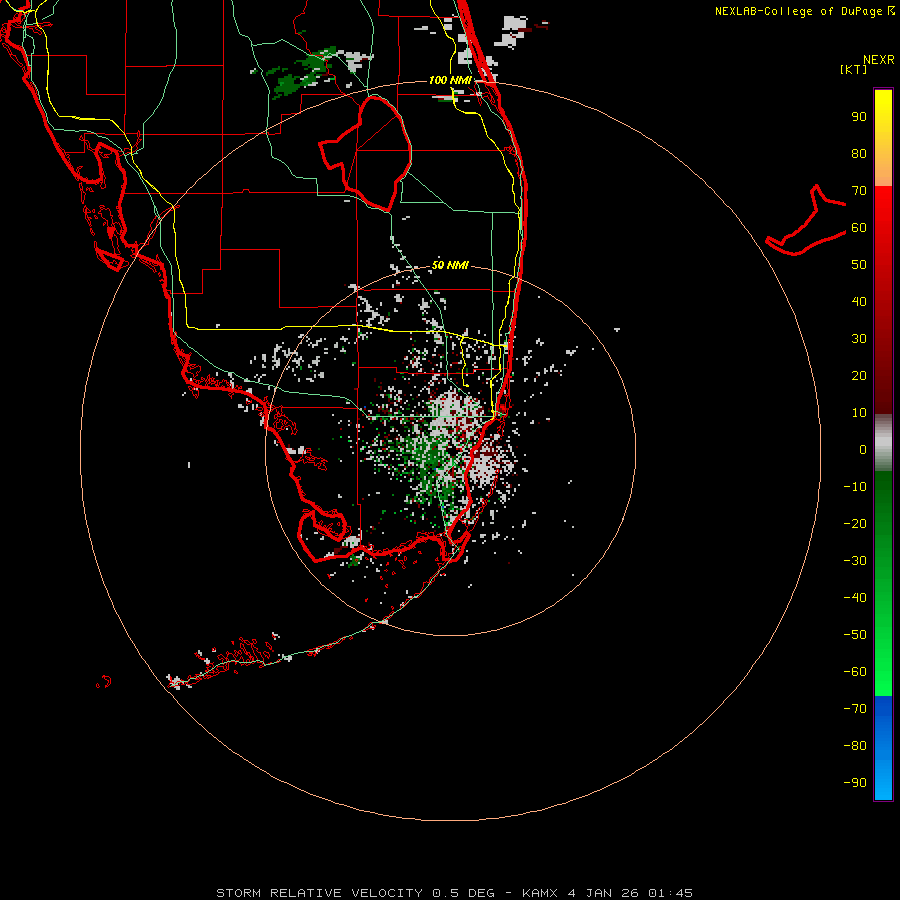Screen dimensions: 900x900
Task: Click the 0 value on the velocity scale
Action: coord(863,450)
